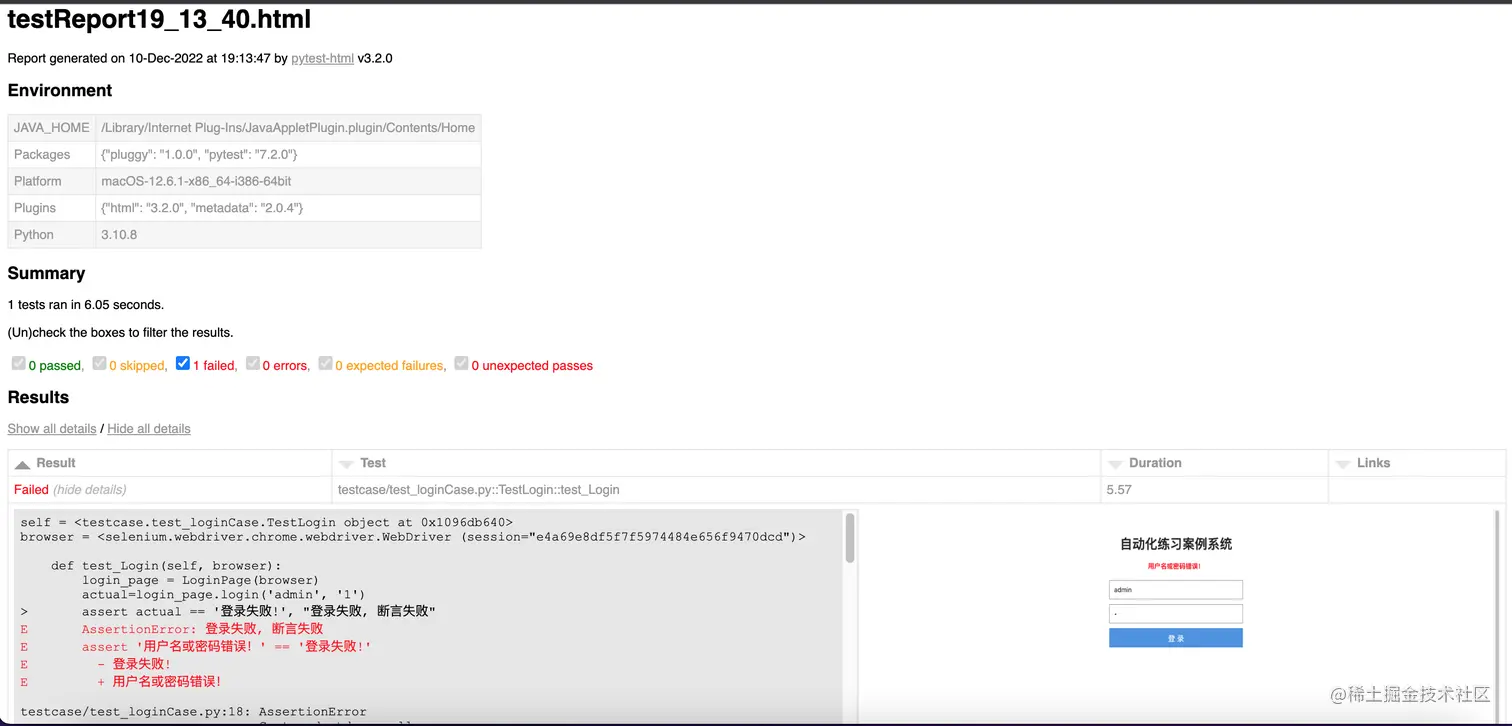1512x726 pixels.
Task: Toggle the '0 errors' filter checkbox
Action: click(253, 364)
